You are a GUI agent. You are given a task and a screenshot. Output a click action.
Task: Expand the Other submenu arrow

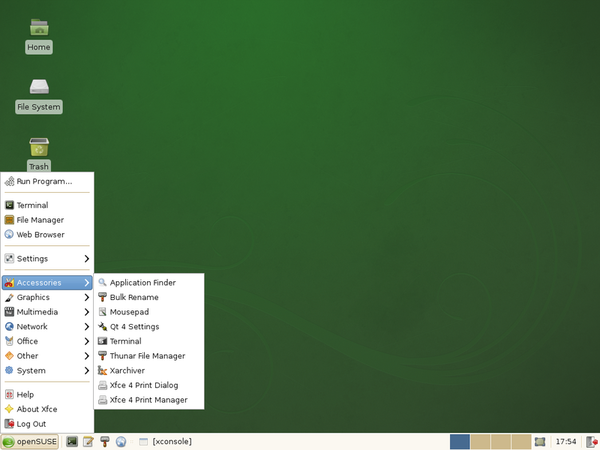coord(87,356)
